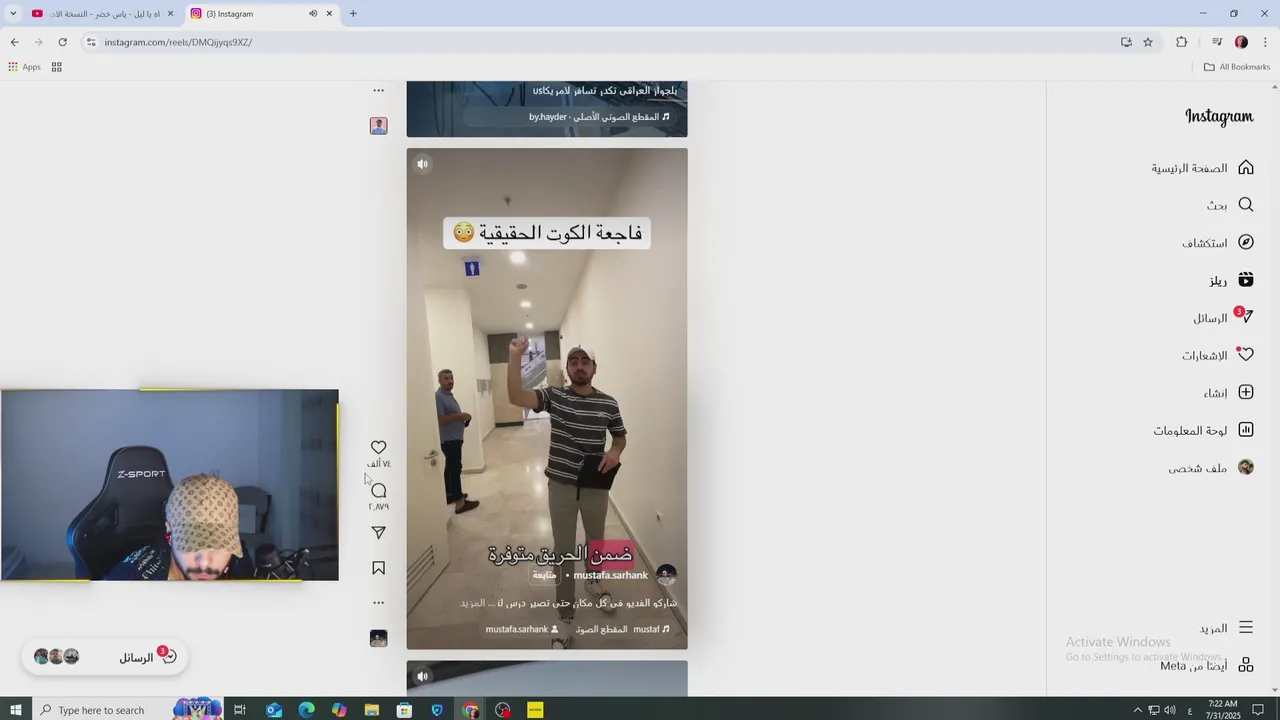
Task: Open the Chrome profile avatar
Action: [x=1241, y=42]
